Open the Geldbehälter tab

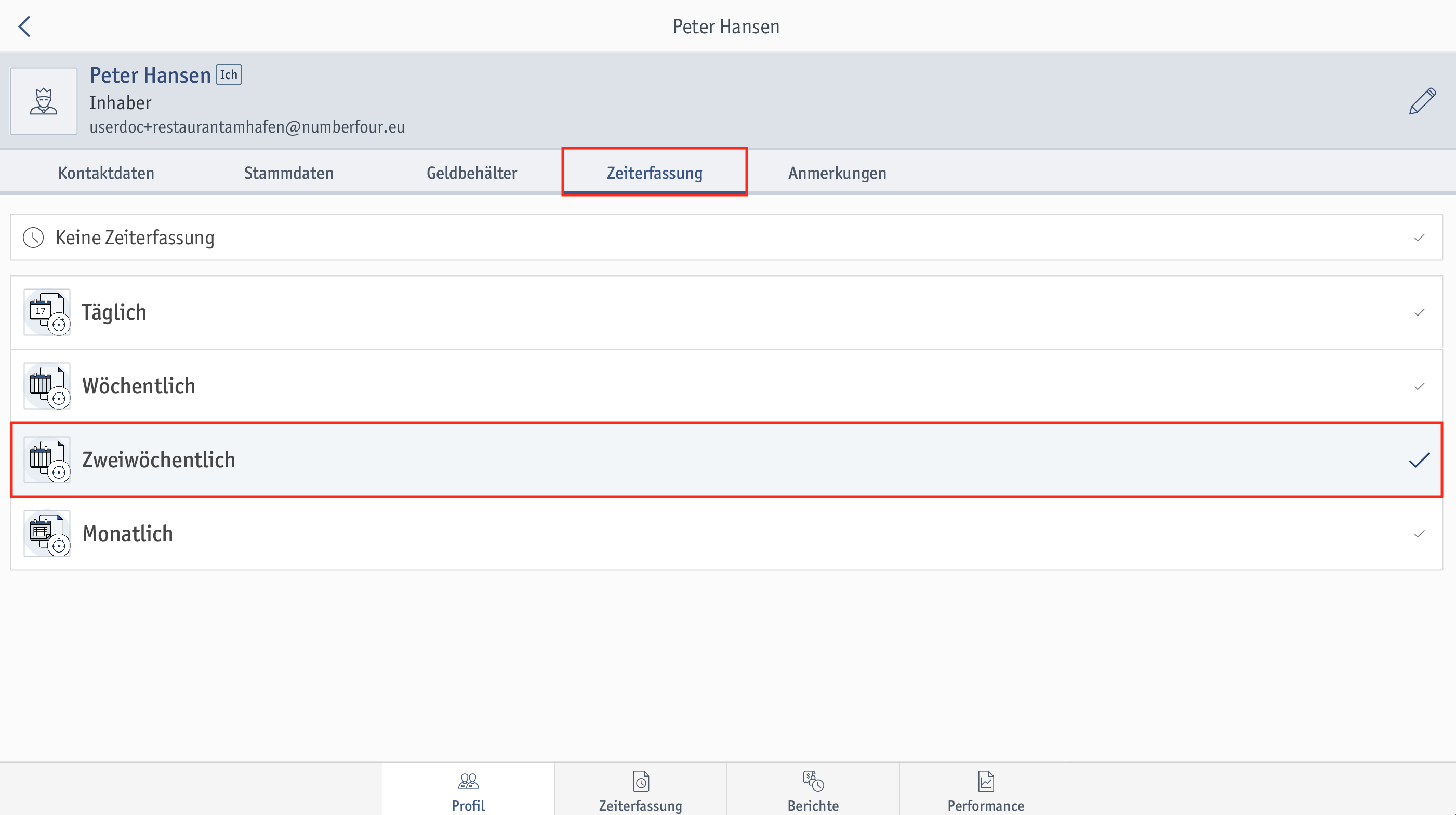coord(472,173)
